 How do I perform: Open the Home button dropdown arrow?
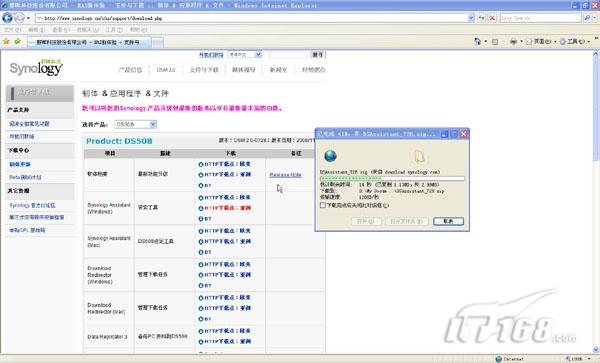coord(485,41)
